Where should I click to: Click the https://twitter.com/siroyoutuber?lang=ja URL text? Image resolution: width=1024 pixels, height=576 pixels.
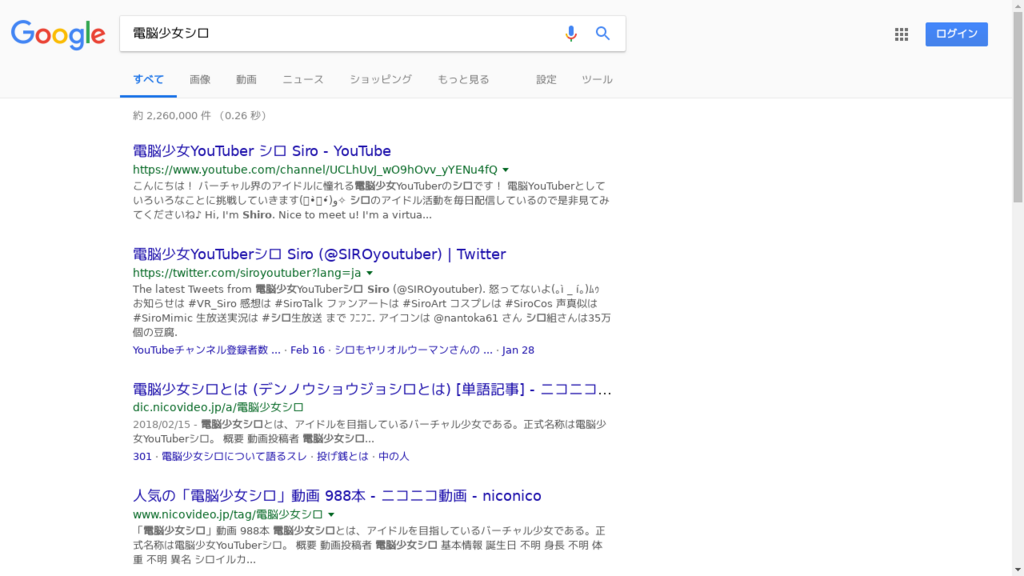click(247, 273)
